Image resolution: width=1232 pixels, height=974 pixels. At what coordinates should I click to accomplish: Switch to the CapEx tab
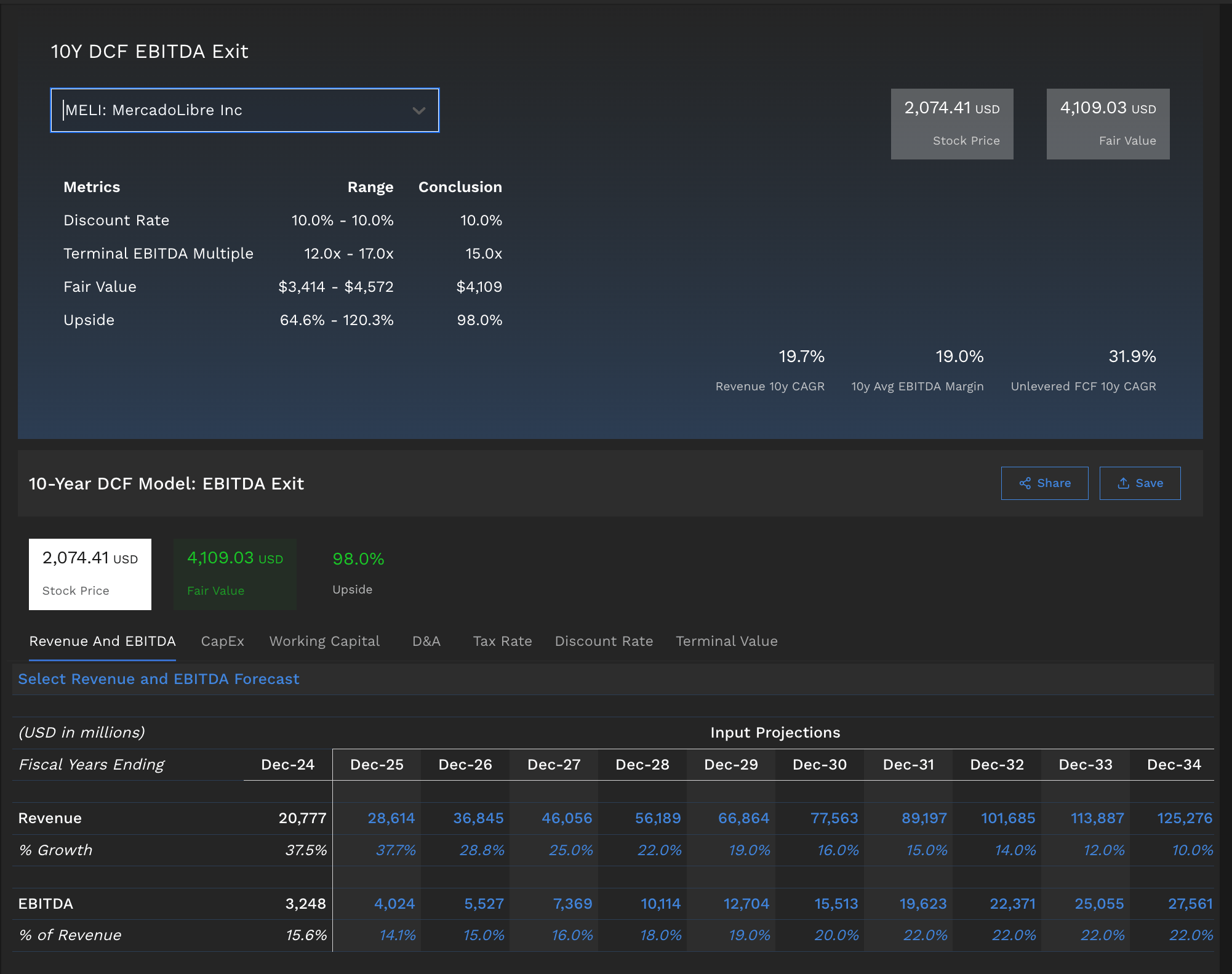click(x=222, y=642)
